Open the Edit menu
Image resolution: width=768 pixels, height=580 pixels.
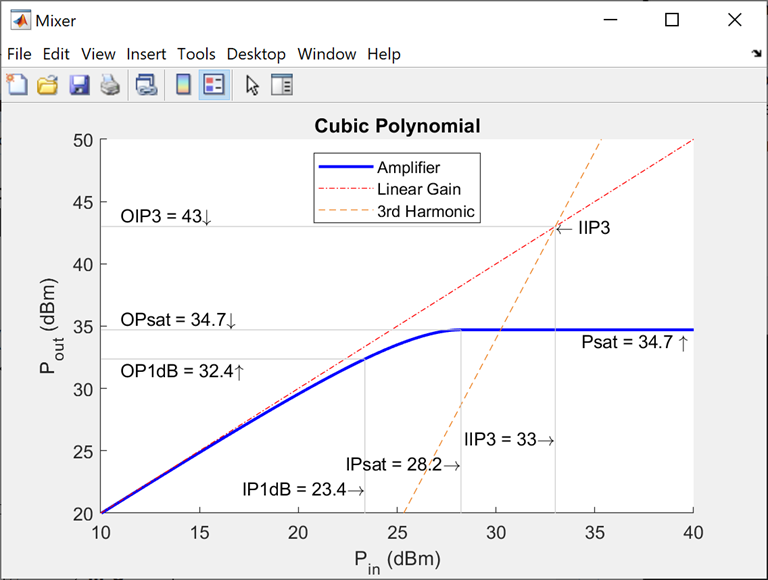click(x=56, y=54)
